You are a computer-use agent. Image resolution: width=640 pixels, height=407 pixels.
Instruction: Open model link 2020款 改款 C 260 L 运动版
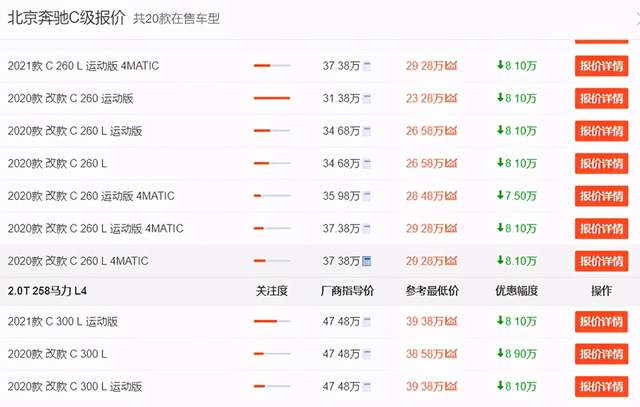75,131
